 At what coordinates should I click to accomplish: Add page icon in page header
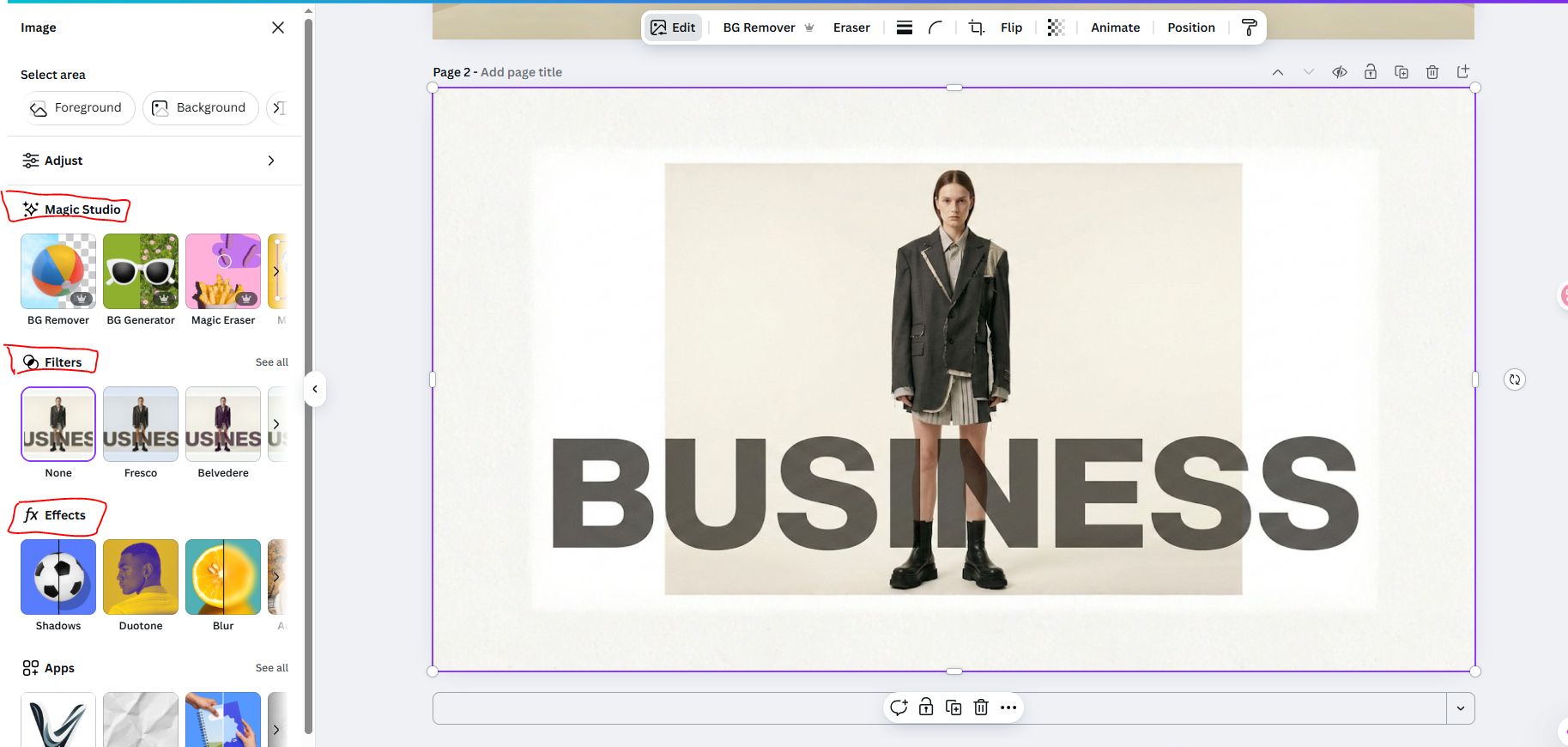(x=1463, y=72)
